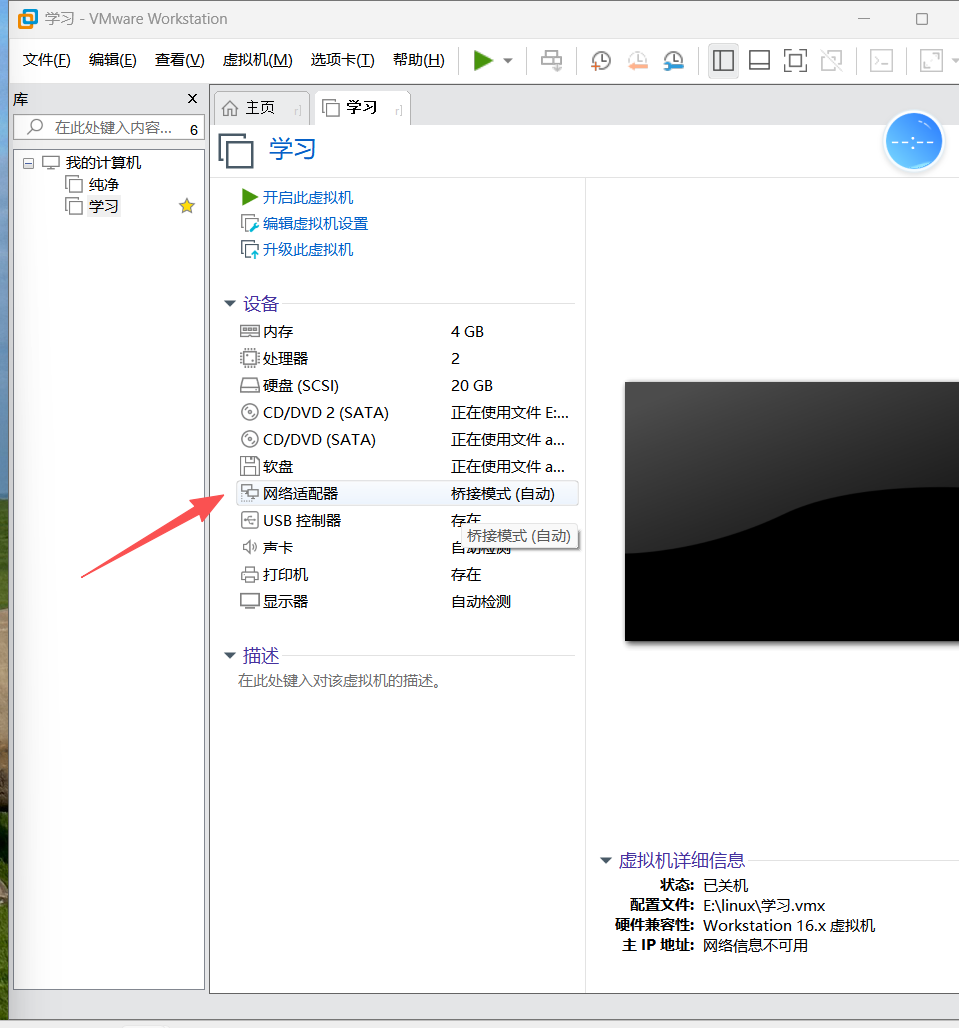Image resolution: width=959 pixels, height=1028 pixels.
Task: Open the library search filter dropdown
Action: (194, 129)
